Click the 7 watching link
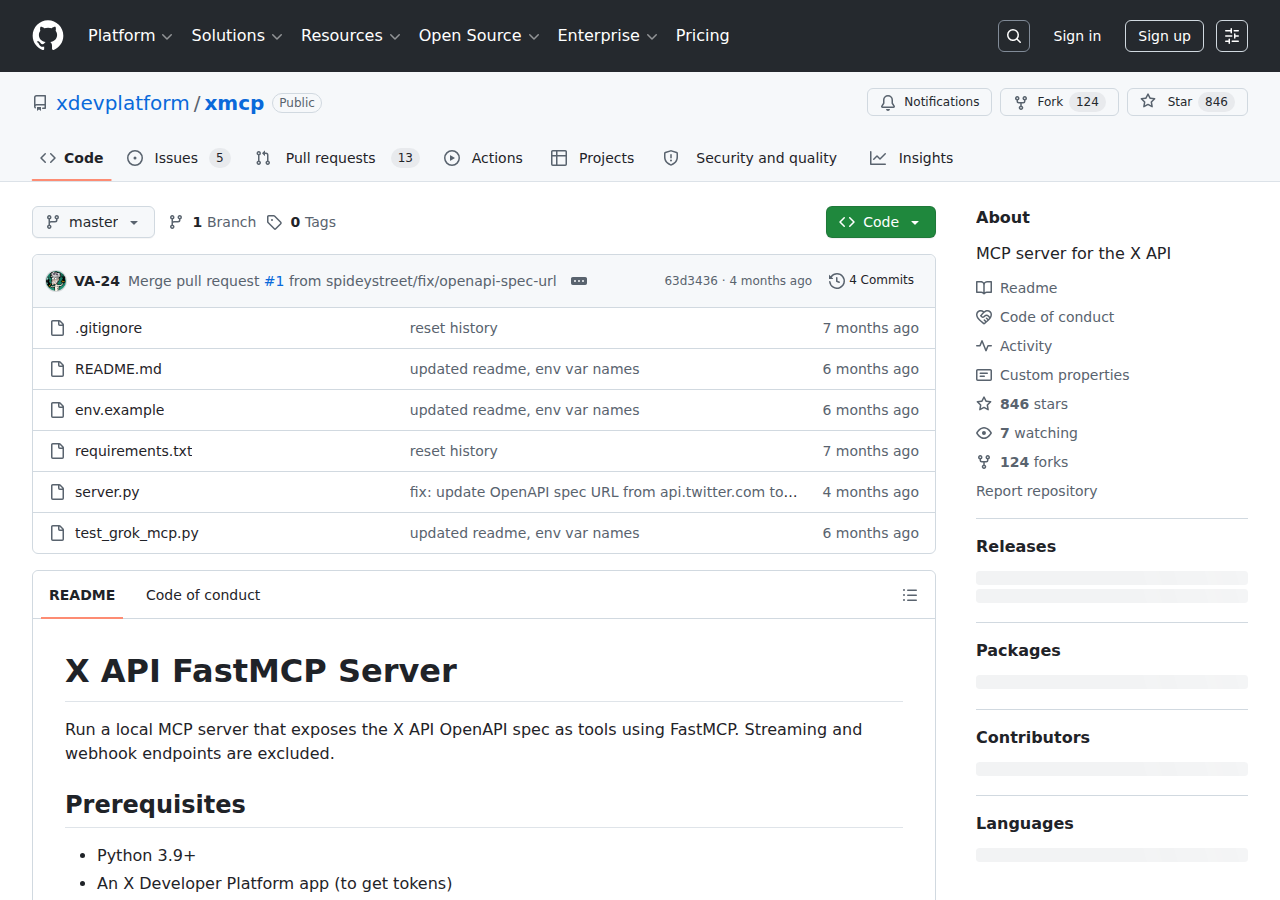The image size is (1280, 900). click(x=1027, y=433)
